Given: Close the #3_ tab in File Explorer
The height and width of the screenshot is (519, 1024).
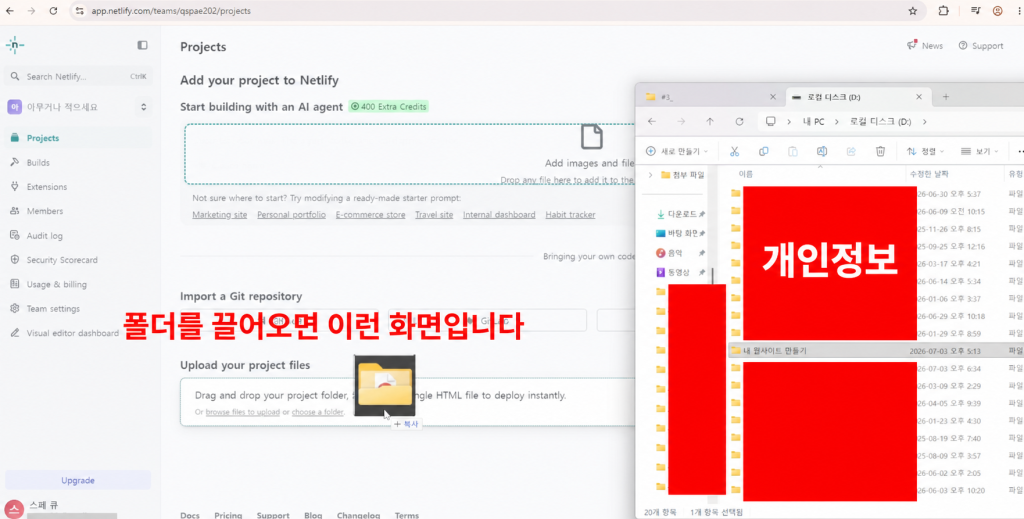Looking at the screenshot, I should coord(773,97).
